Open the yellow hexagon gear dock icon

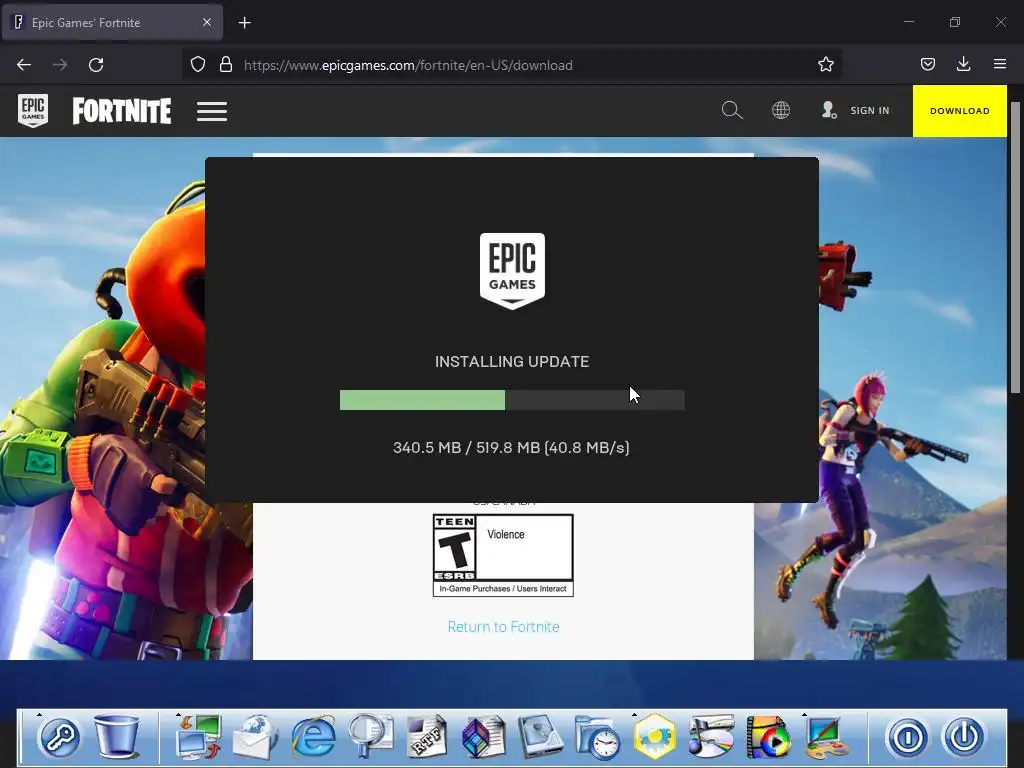[654, 737]
